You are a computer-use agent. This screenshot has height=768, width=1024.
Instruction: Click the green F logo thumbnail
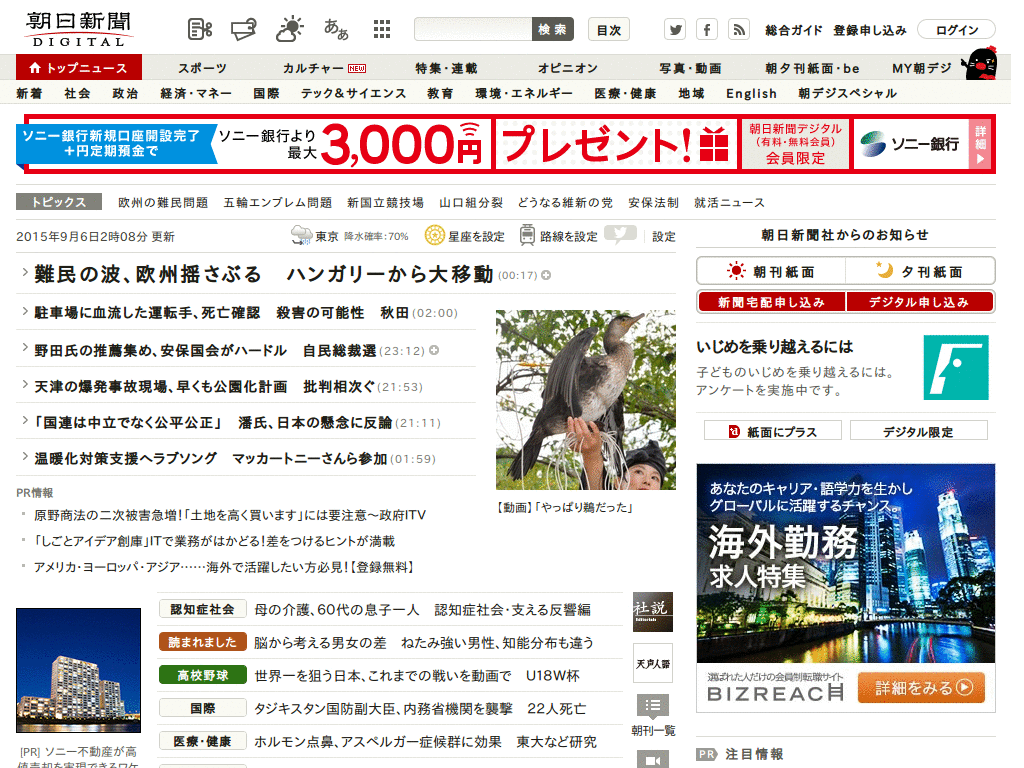pos(956,368)
